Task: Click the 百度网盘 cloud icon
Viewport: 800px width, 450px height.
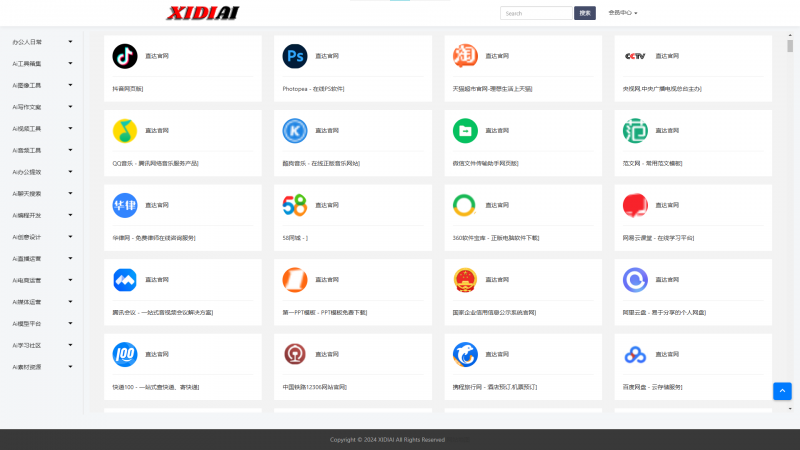Action: (635, 354)
